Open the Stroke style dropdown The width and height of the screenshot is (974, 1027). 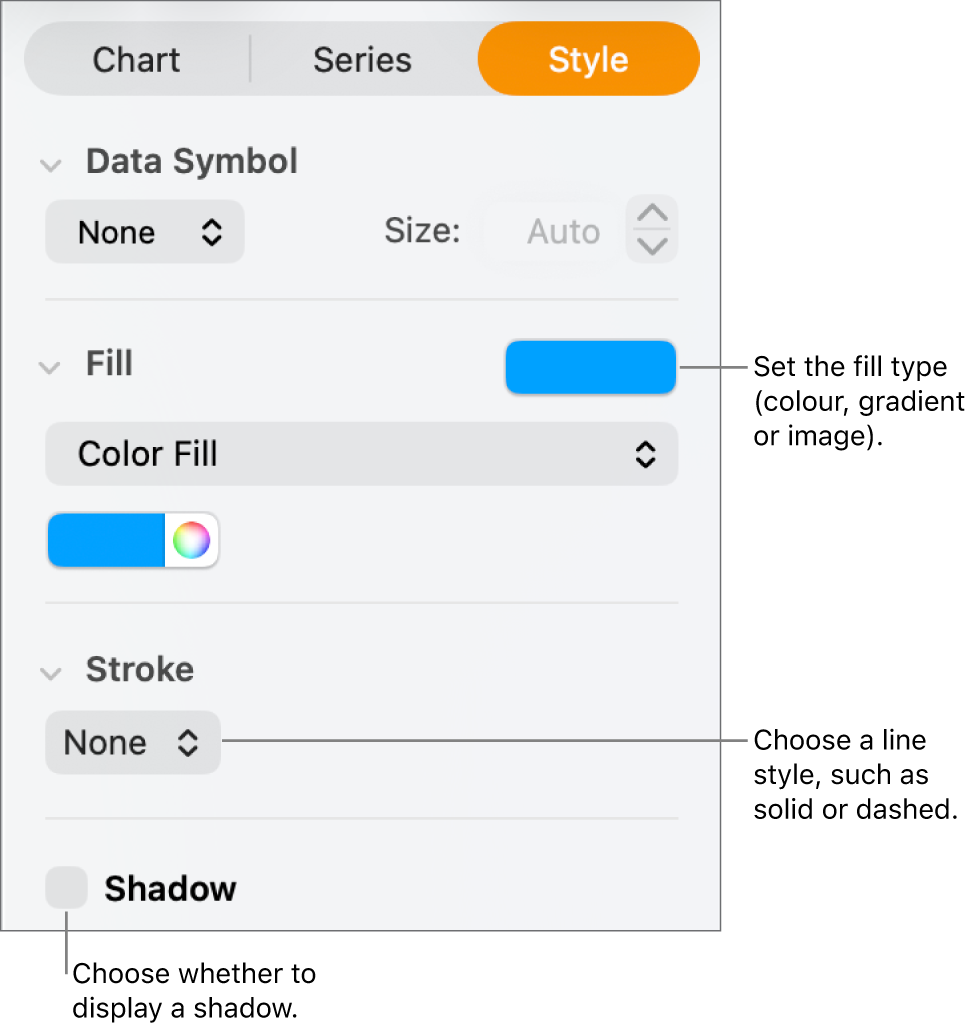click(132, 742)
